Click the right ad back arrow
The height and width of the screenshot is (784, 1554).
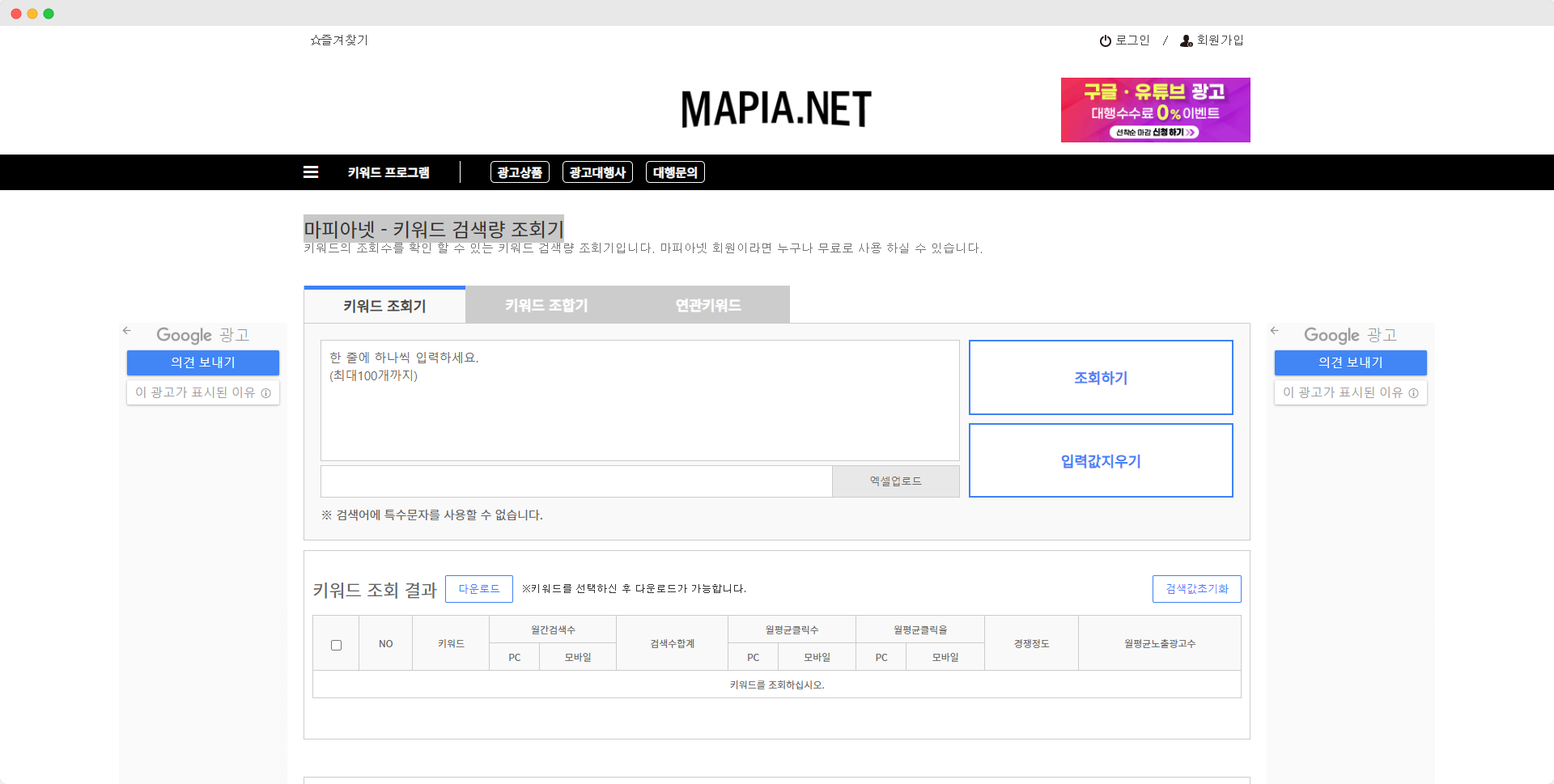pos(1275,331)
